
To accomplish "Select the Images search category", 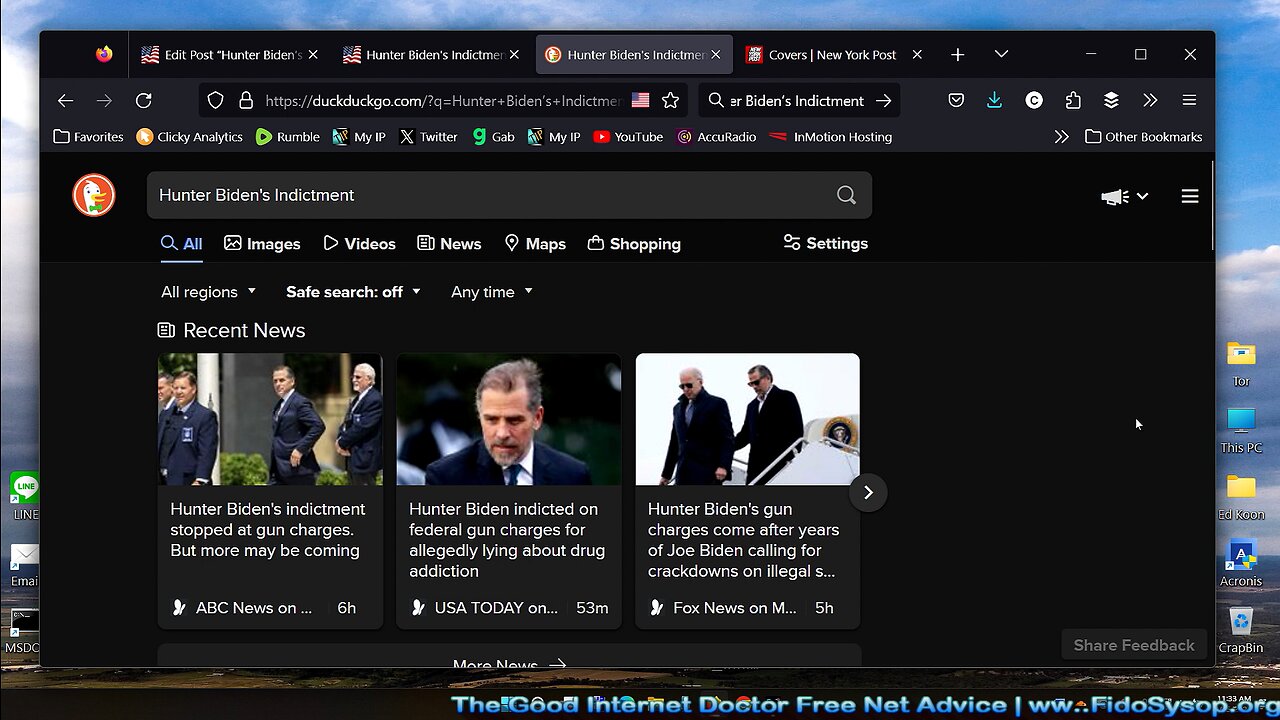I will (x=262, y=244).
